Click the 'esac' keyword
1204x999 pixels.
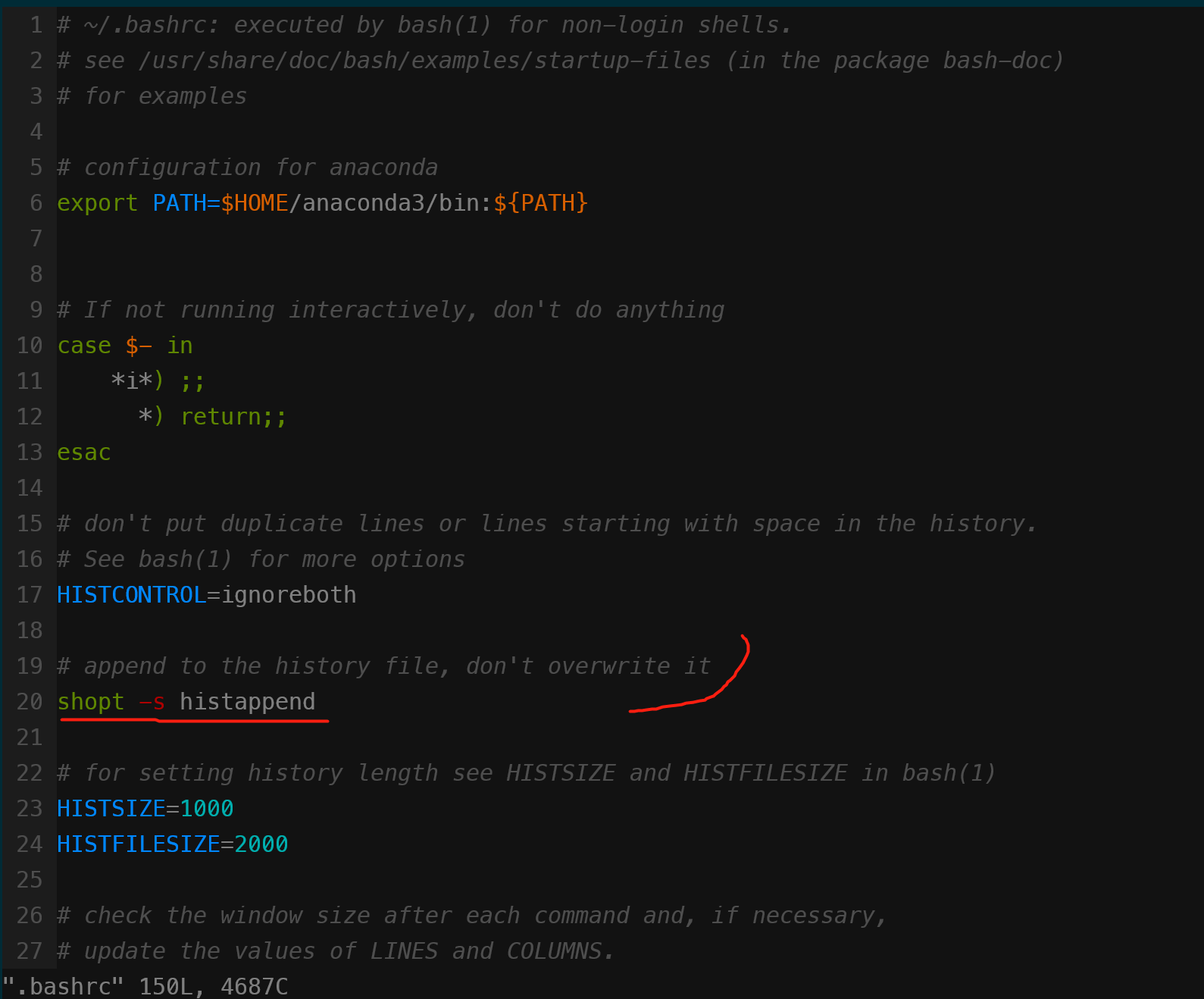(x=84, y=453)
